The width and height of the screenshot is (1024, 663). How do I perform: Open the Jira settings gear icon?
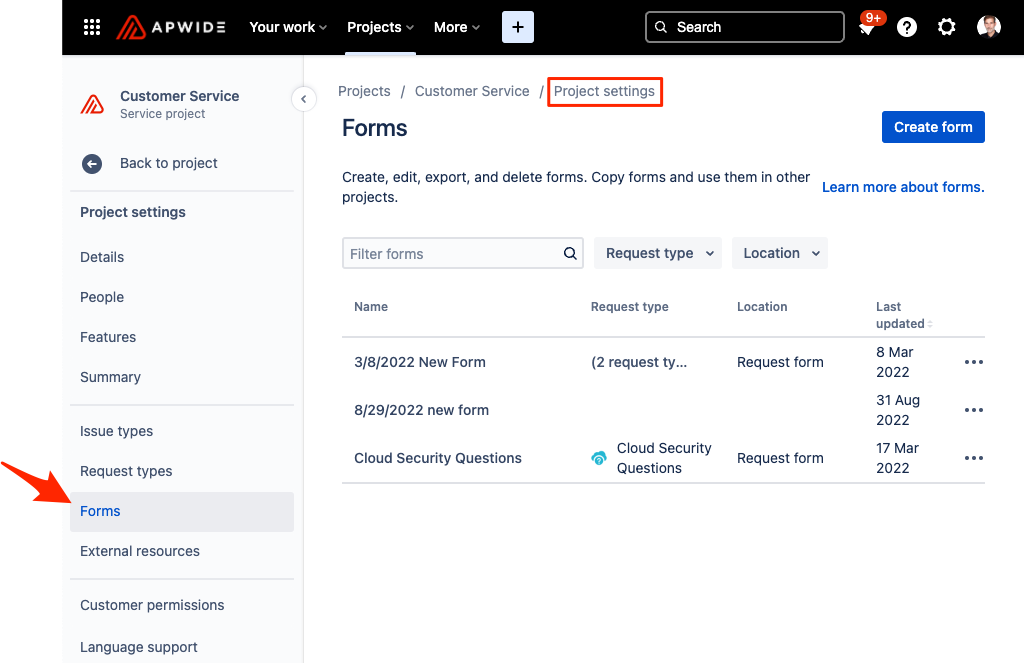tap(946, 27)
